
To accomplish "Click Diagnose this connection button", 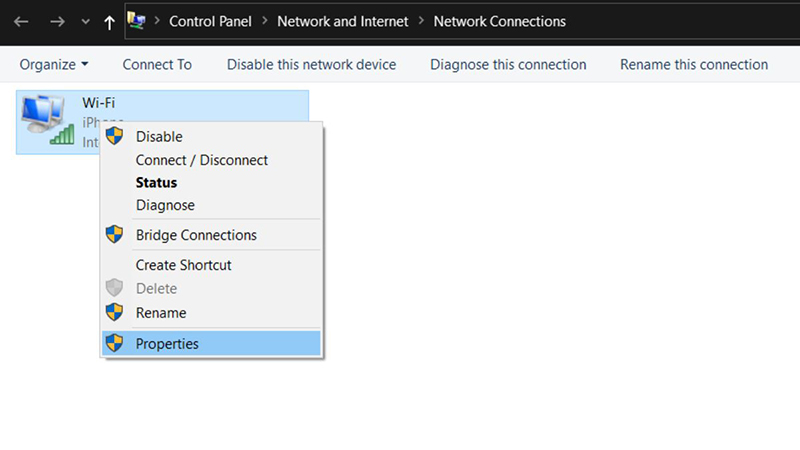I will (x=508, y=64).
